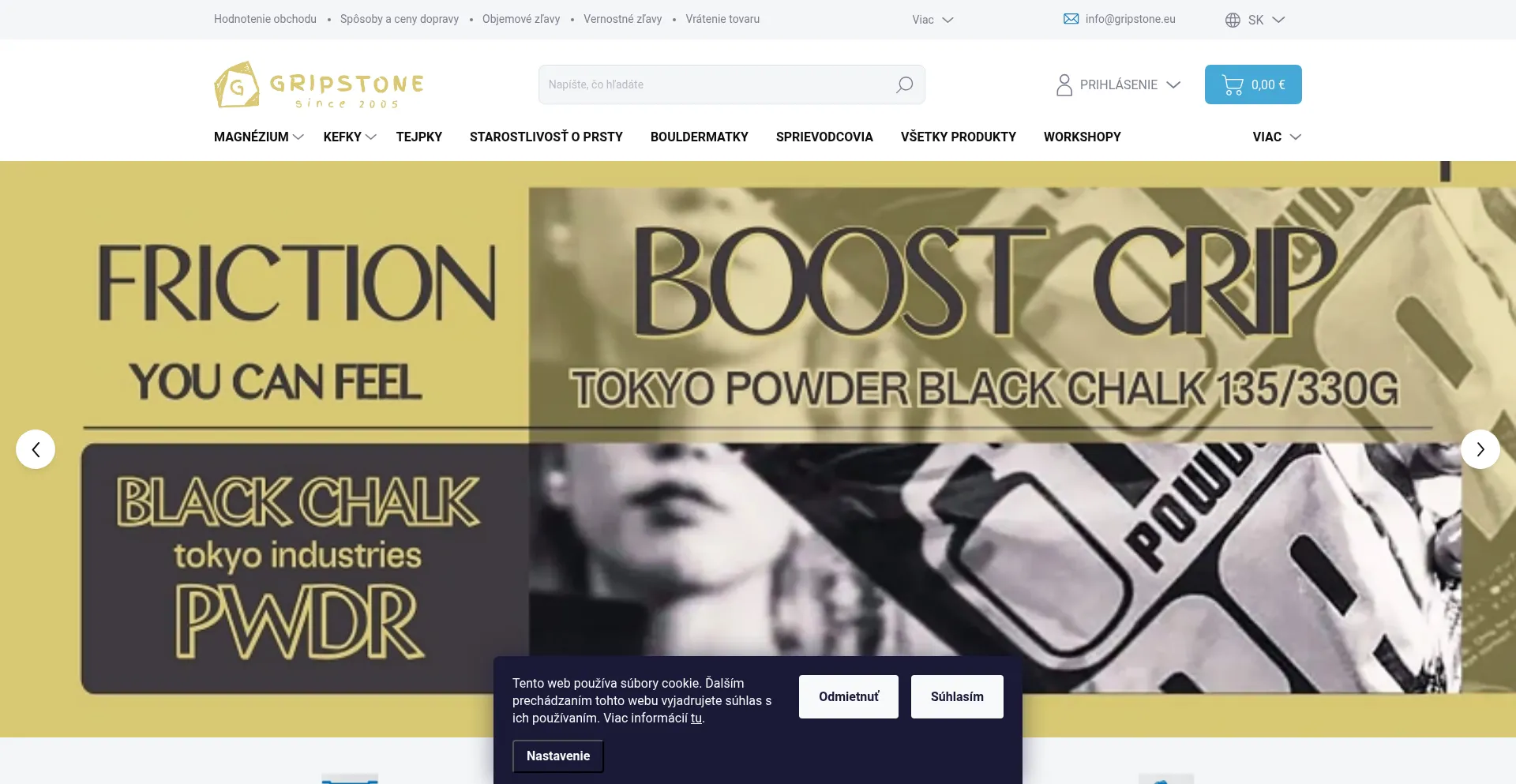Expand the Kefky category dropdown
The height and width of the screenshot is (784, 1516).
click(x=350, y=137)
